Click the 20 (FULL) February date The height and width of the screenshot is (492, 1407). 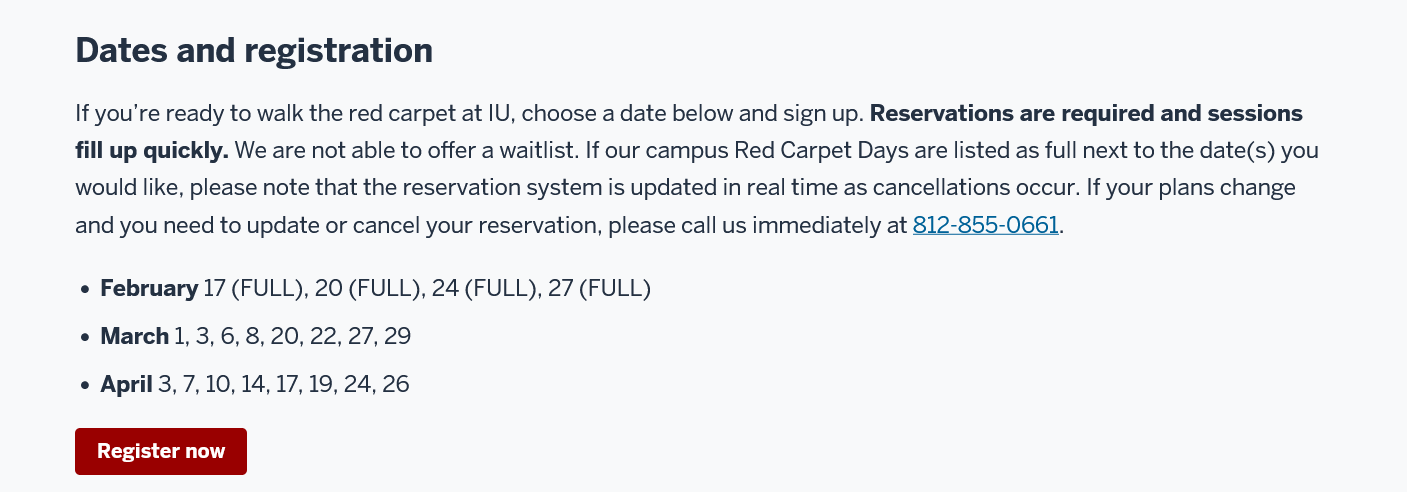point(367,289)
